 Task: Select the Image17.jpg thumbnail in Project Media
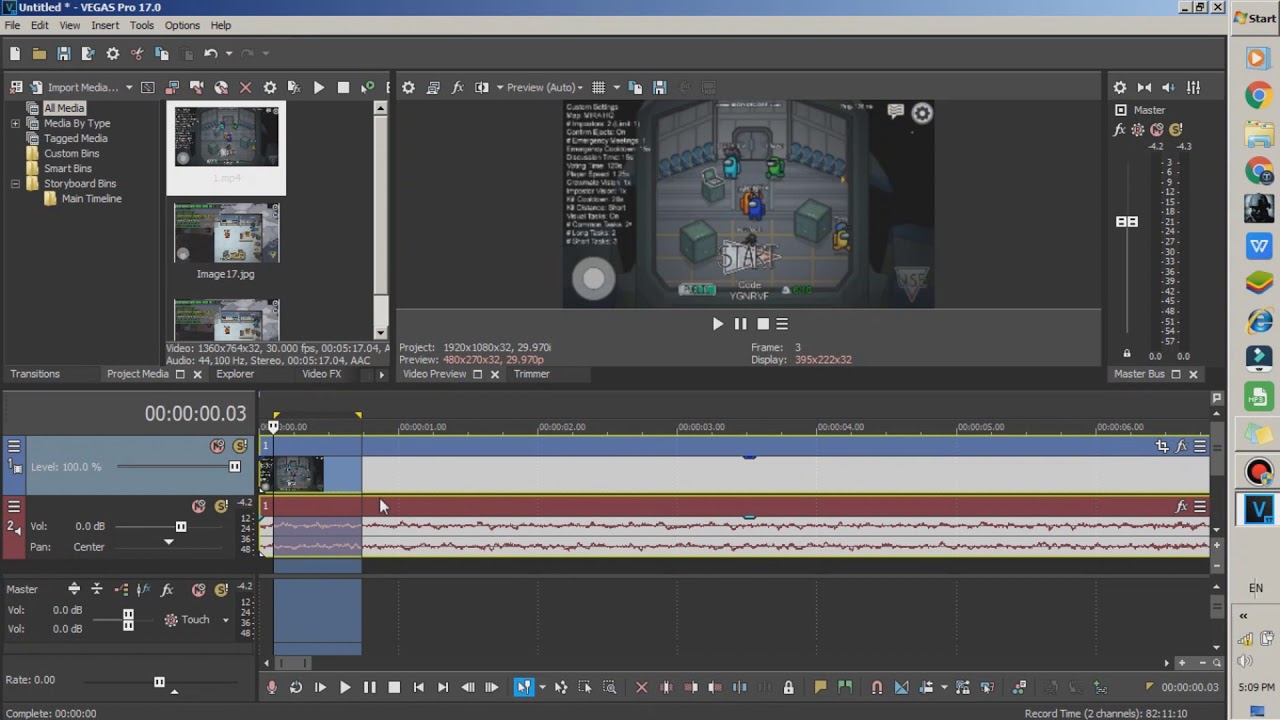click(226, 232)
